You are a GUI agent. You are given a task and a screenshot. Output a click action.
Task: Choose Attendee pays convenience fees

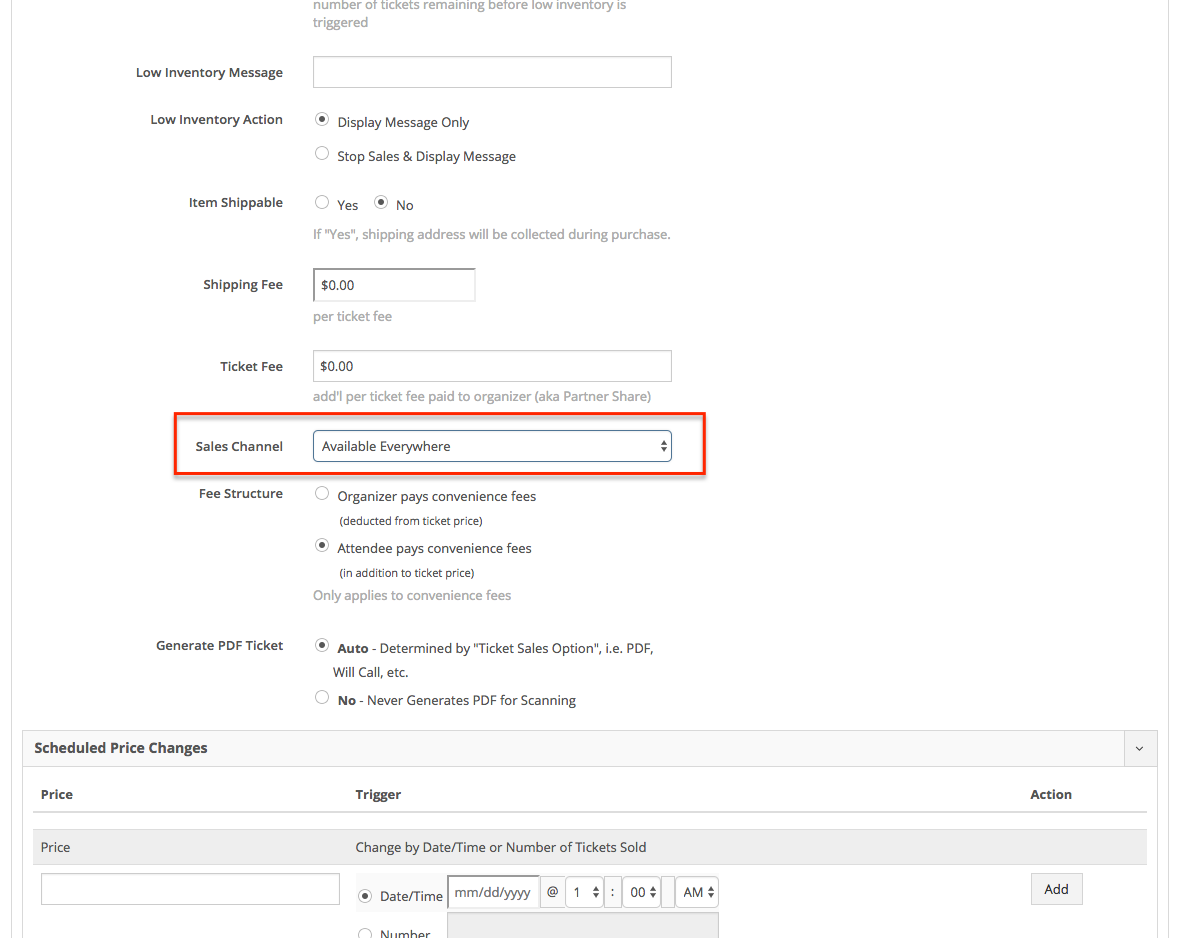(322, 546)
